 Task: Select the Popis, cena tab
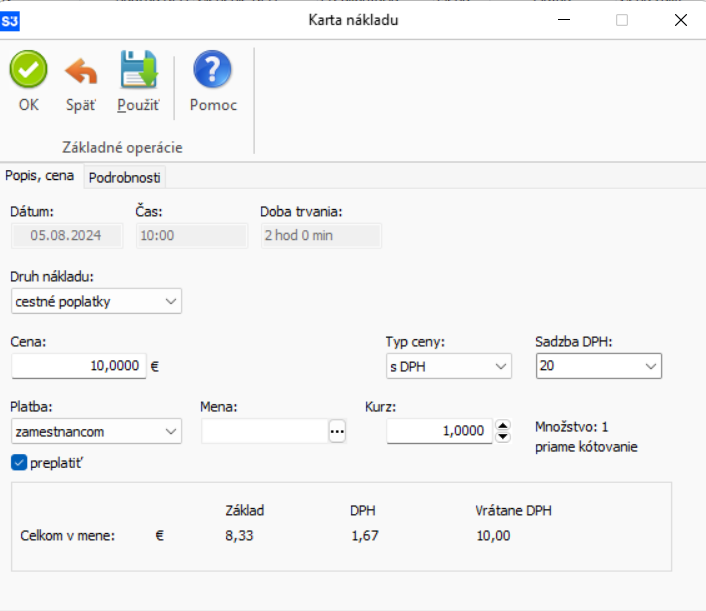coord(40,176)
